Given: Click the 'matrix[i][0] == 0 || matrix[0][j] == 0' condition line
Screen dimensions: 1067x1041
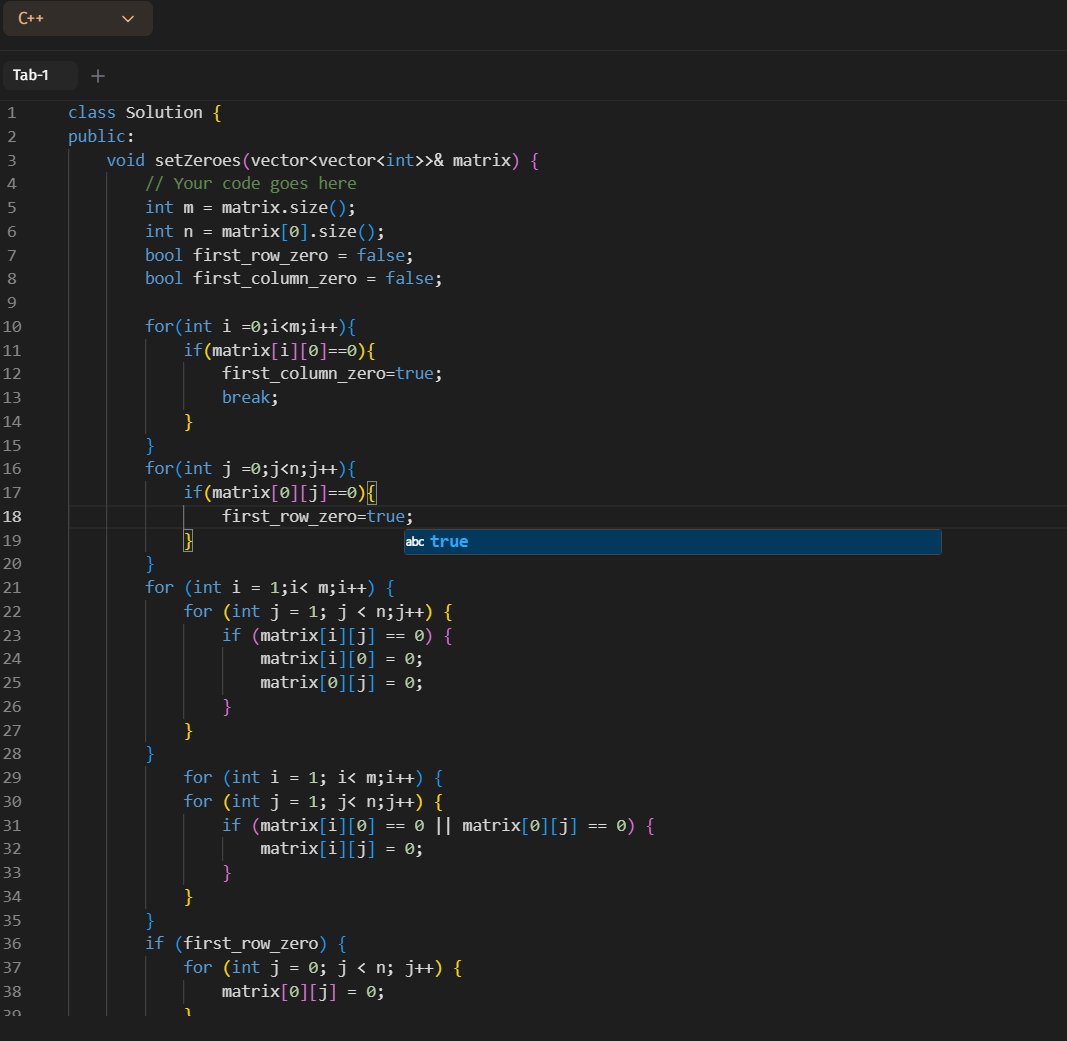Looking at the screenshot, I should 438,825.
